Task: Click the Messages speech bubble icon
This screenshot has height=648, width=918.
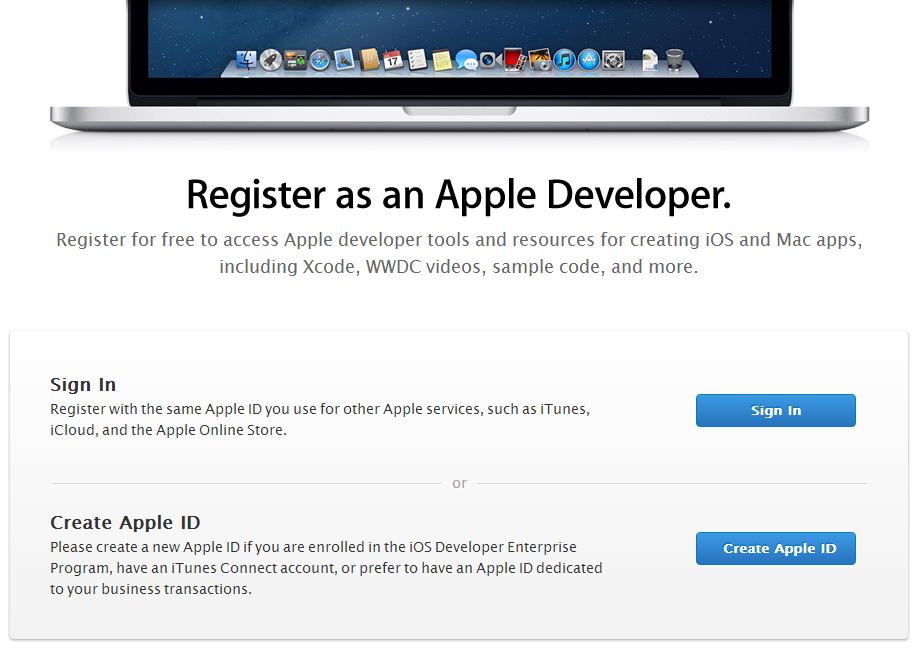Action: [466, 60]
